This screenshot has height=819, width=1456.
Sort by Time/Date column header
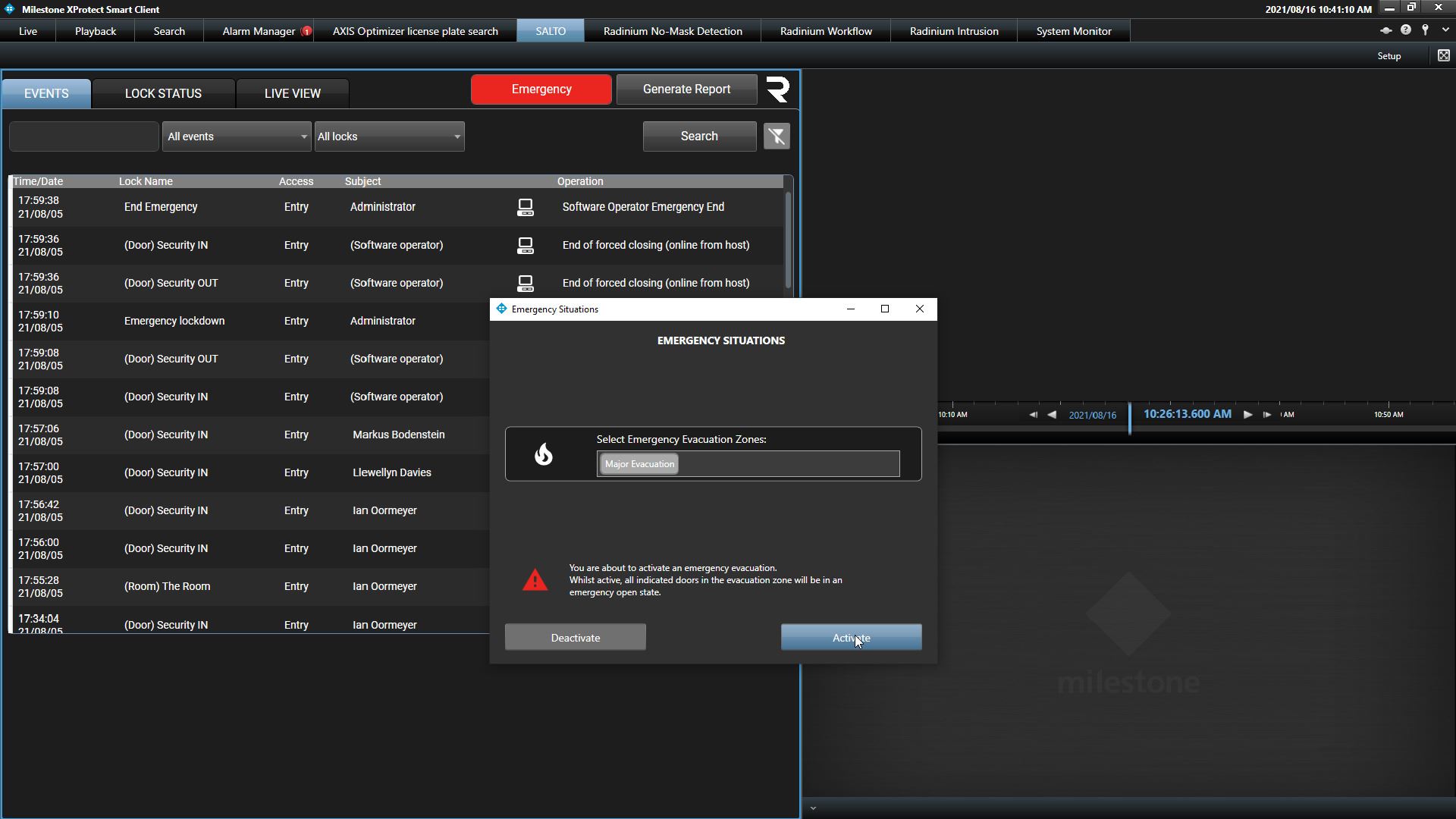point(38,181)
